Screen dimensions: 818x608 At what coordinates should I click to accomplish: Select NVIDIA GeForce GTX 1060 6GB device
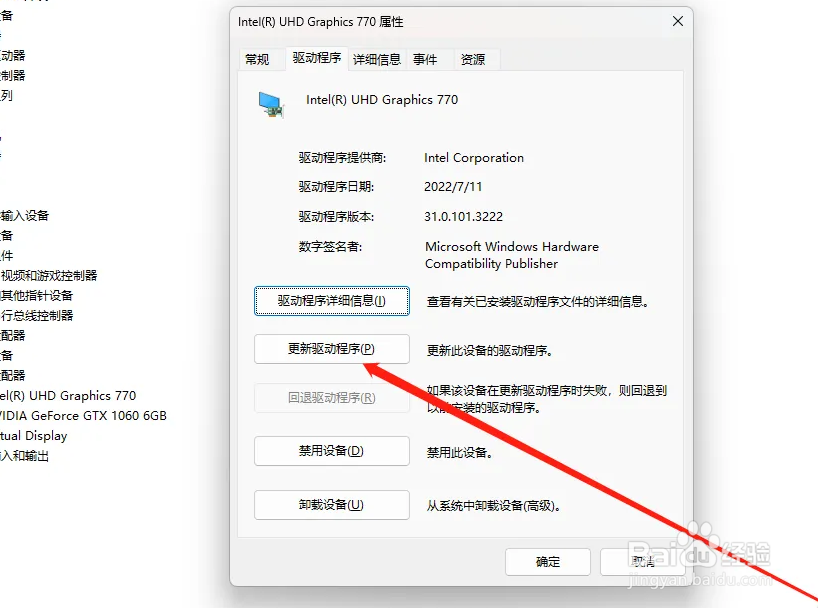click(x=83, y=416)
